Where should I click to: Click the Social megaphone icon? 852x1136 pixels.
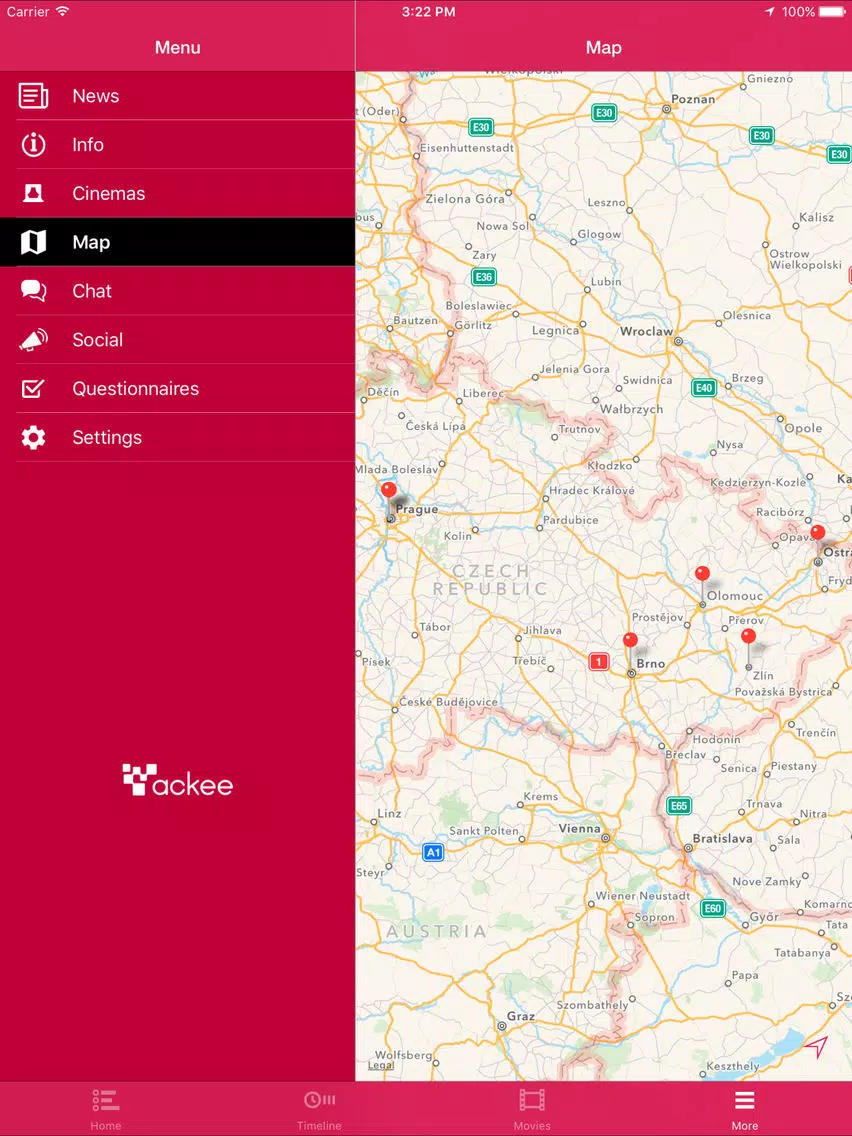click(x=33, y=340)
